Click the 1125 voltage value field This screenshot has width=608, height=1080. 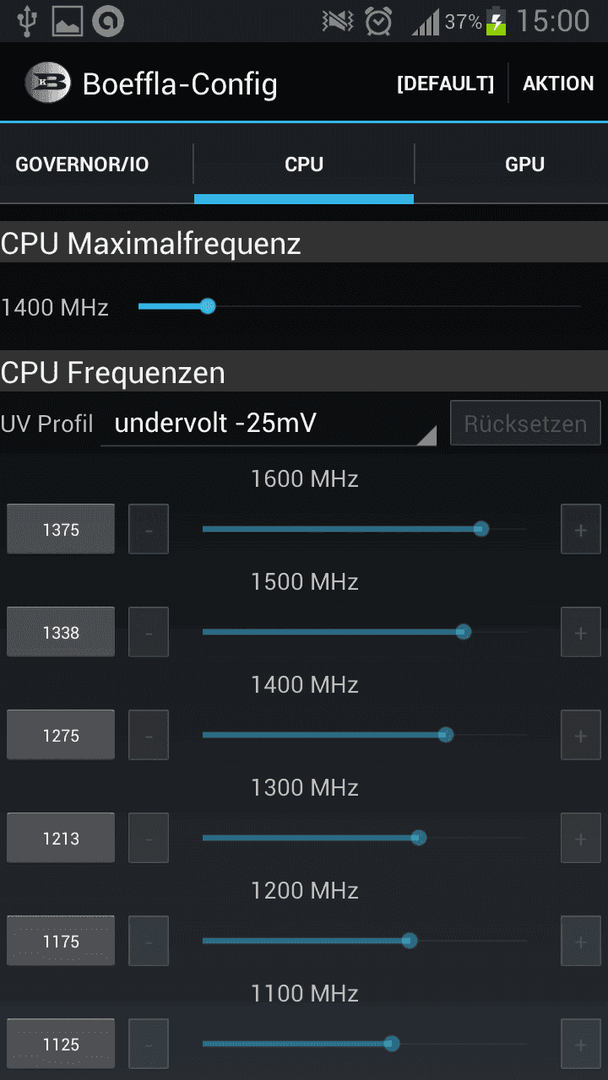point(61,1043)
